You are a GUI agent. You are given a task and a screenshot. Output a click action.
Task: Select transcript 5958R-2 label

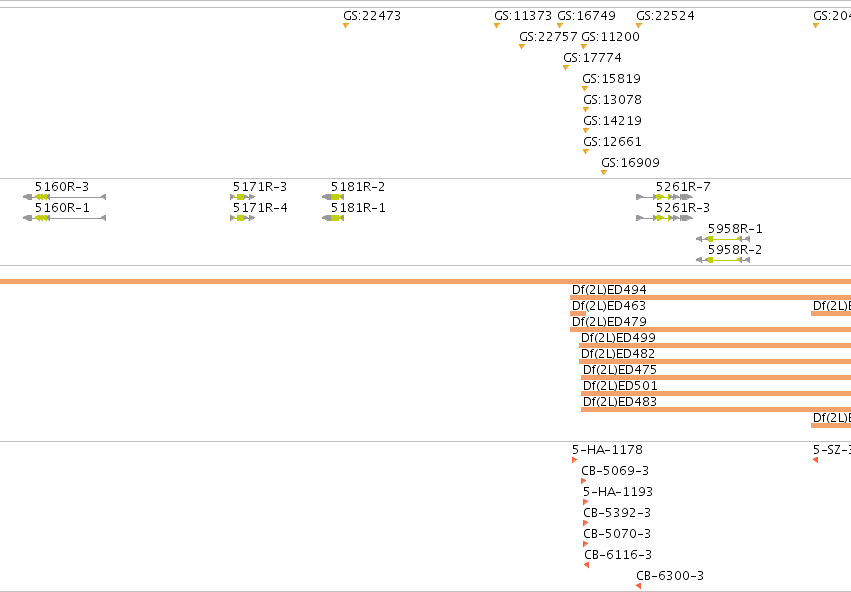[x=735, y=250]
